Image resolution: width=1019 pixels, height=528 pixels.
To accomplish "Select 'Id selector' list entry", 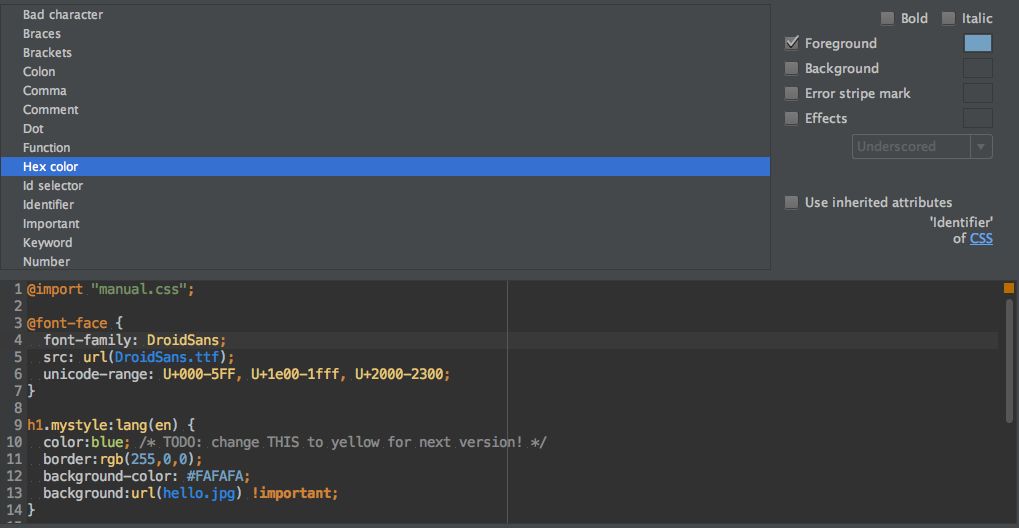I will tap(385, 185).
